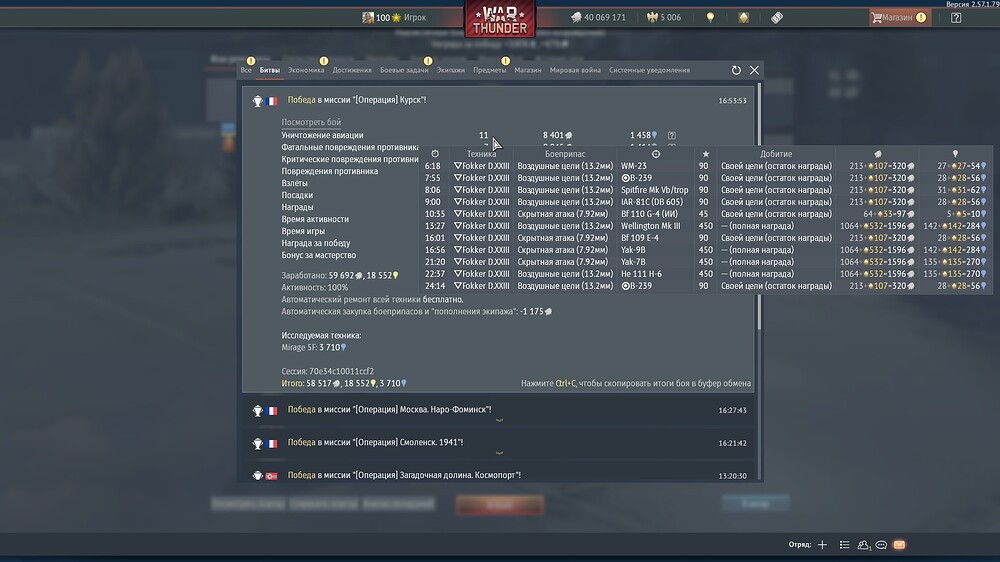Click the Bf 110 G-4 (ИИ) target cell
The height and width of the screenshot is (562, 1000).
649,214
